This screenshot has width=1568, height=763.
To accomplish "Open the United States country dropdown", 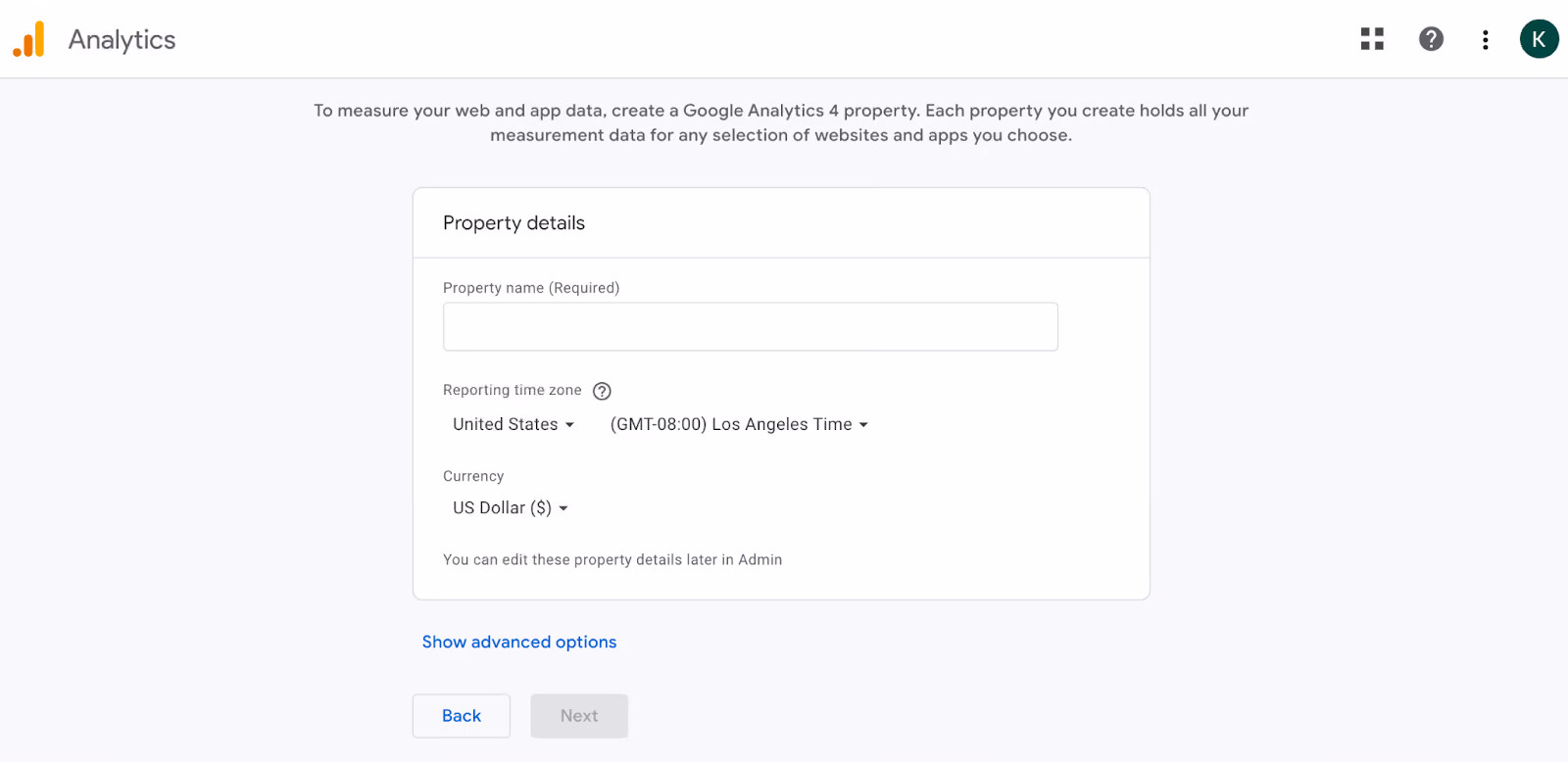I will [514, 424].
